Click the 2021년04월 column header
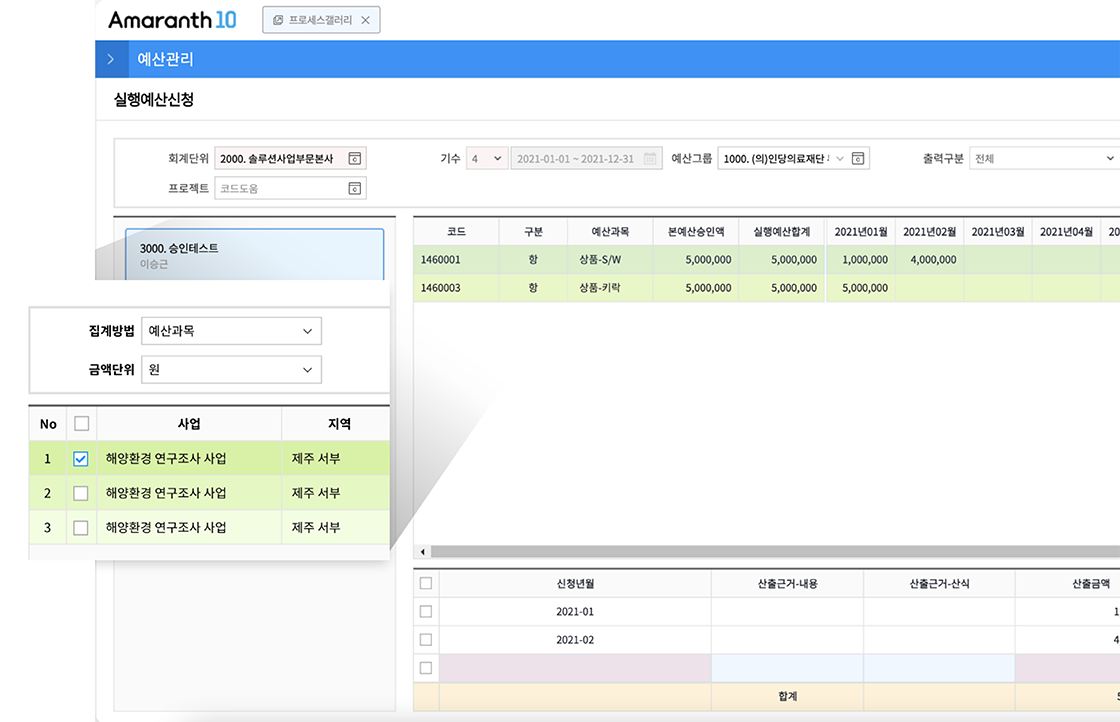1120x722 pixels. tap(1066, 231)
